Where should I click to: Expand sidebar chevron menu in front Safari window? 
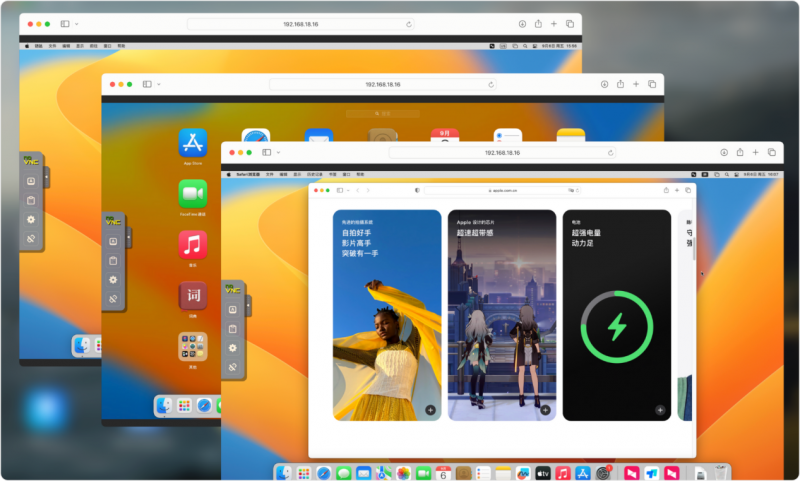tap(278, 153)
